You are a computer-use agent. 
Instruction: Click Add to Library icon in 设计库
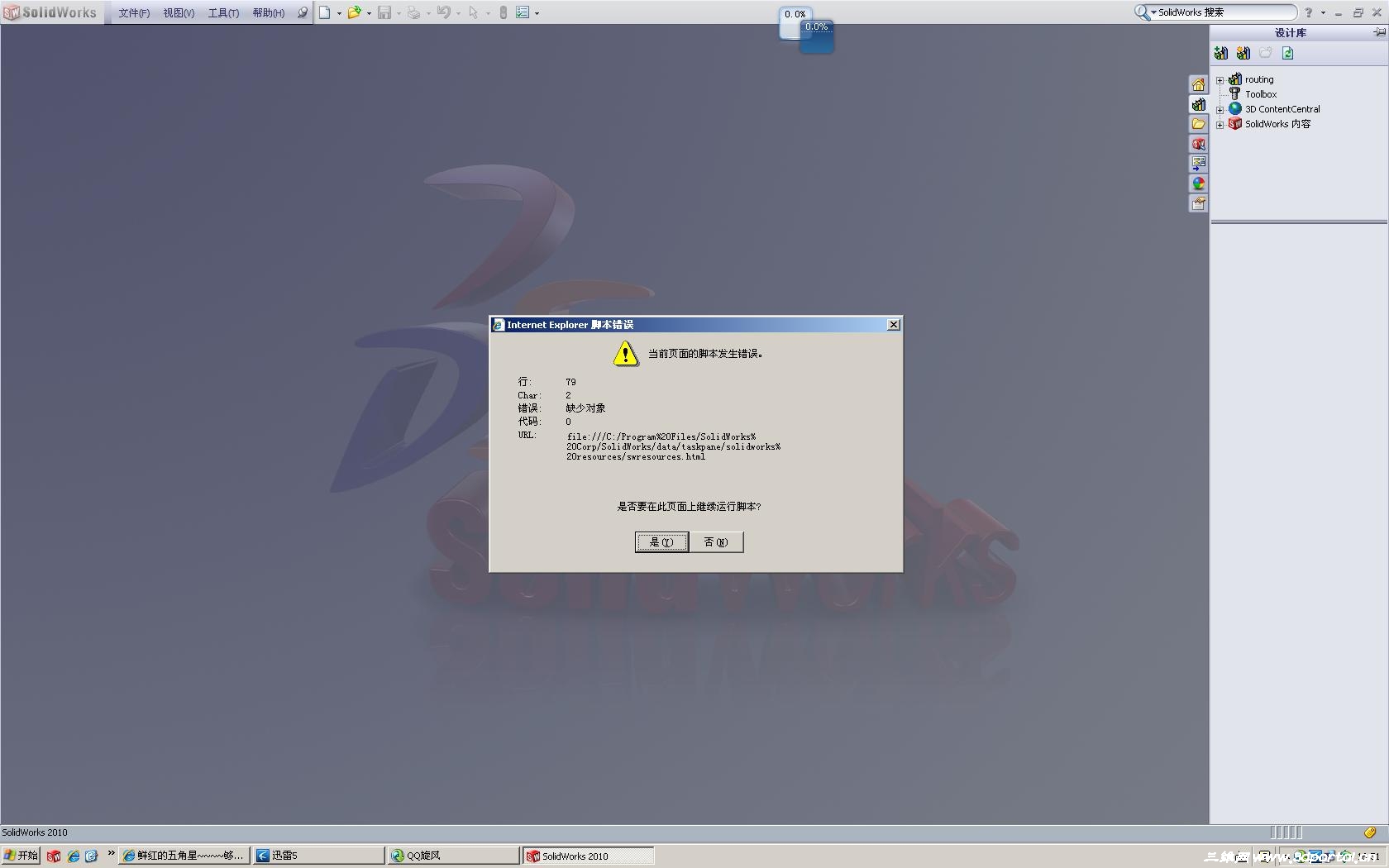(1221, 54)
